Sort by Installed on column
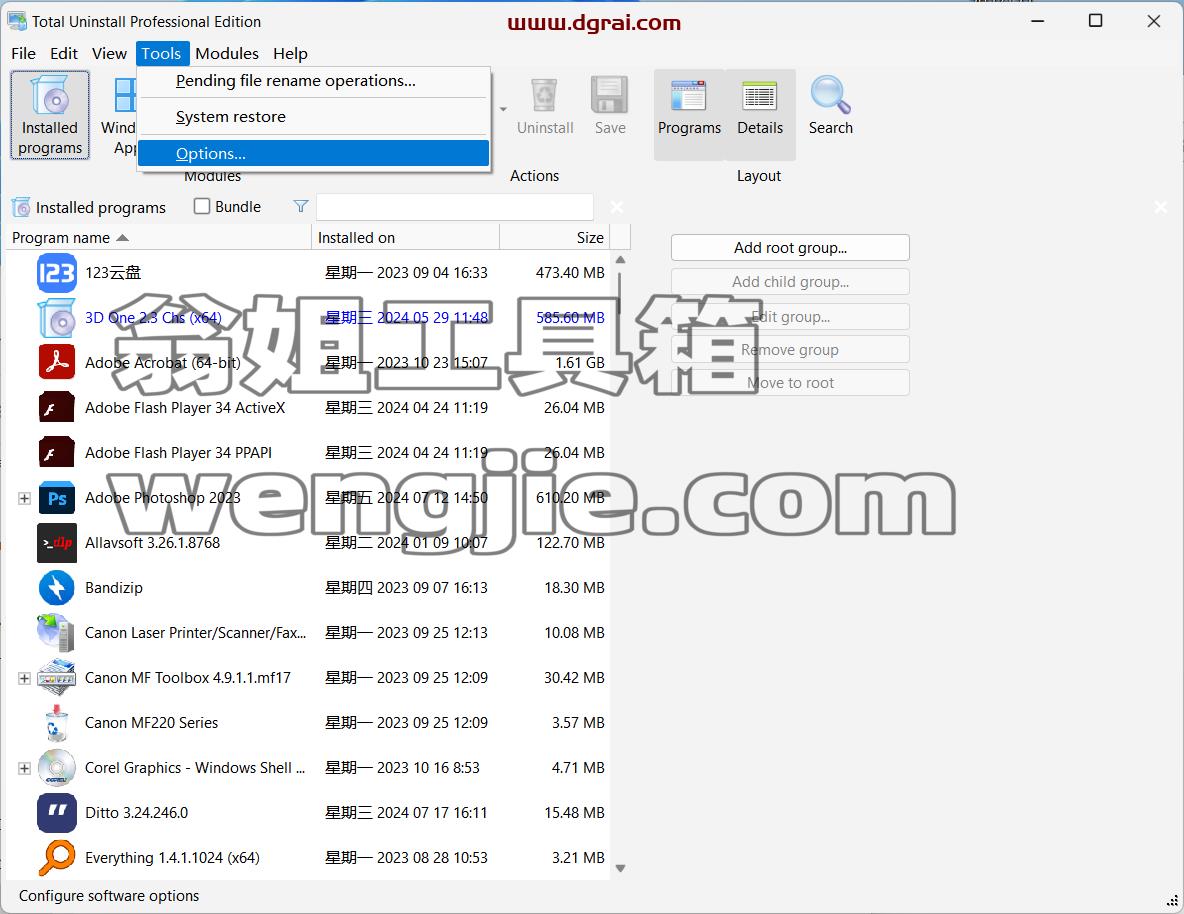This screenshot has height=914, width=1184. coord(405,237)
